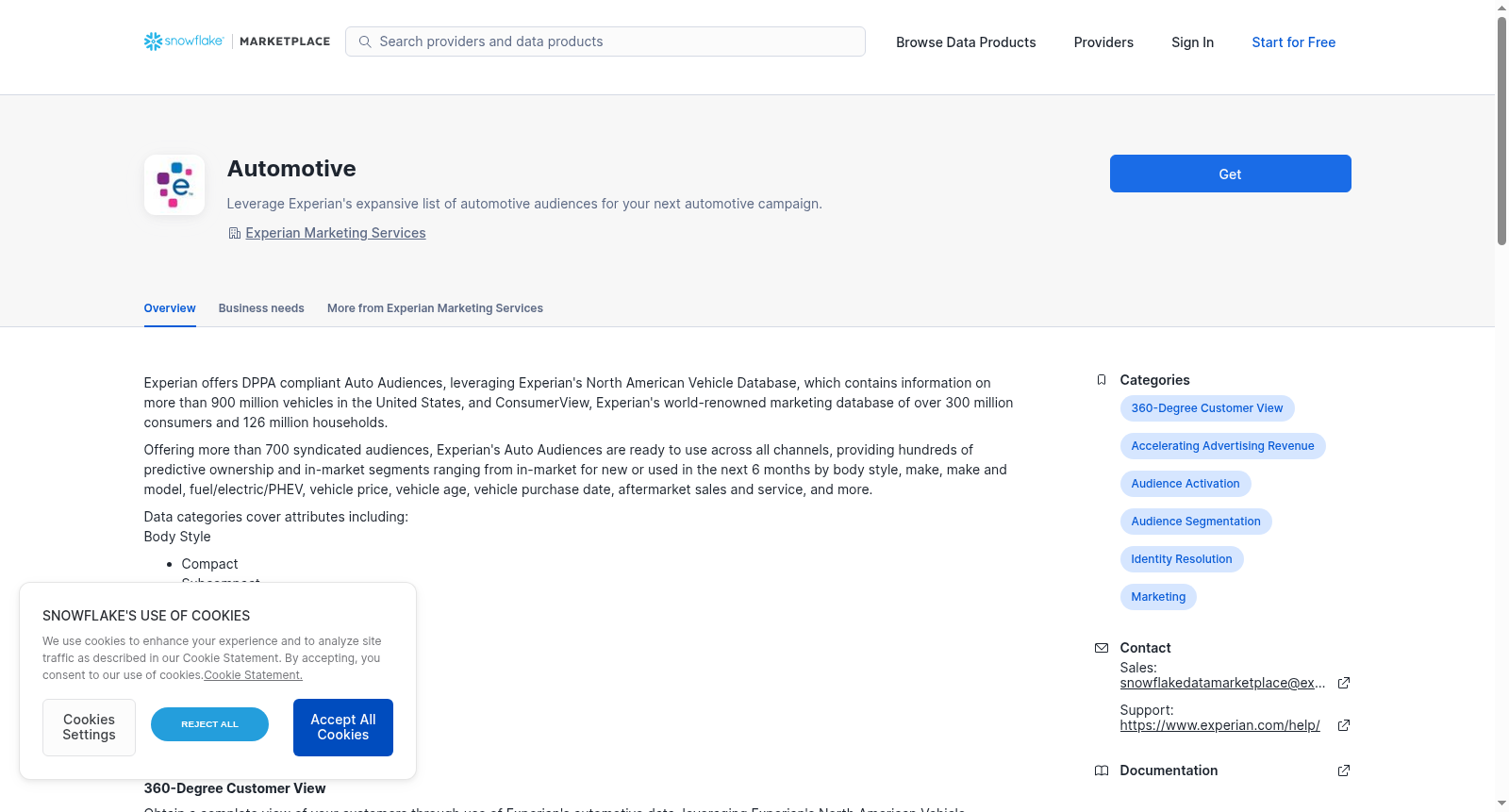Select Accelerating Advertising Revenue category chip

click(1222, 446)
